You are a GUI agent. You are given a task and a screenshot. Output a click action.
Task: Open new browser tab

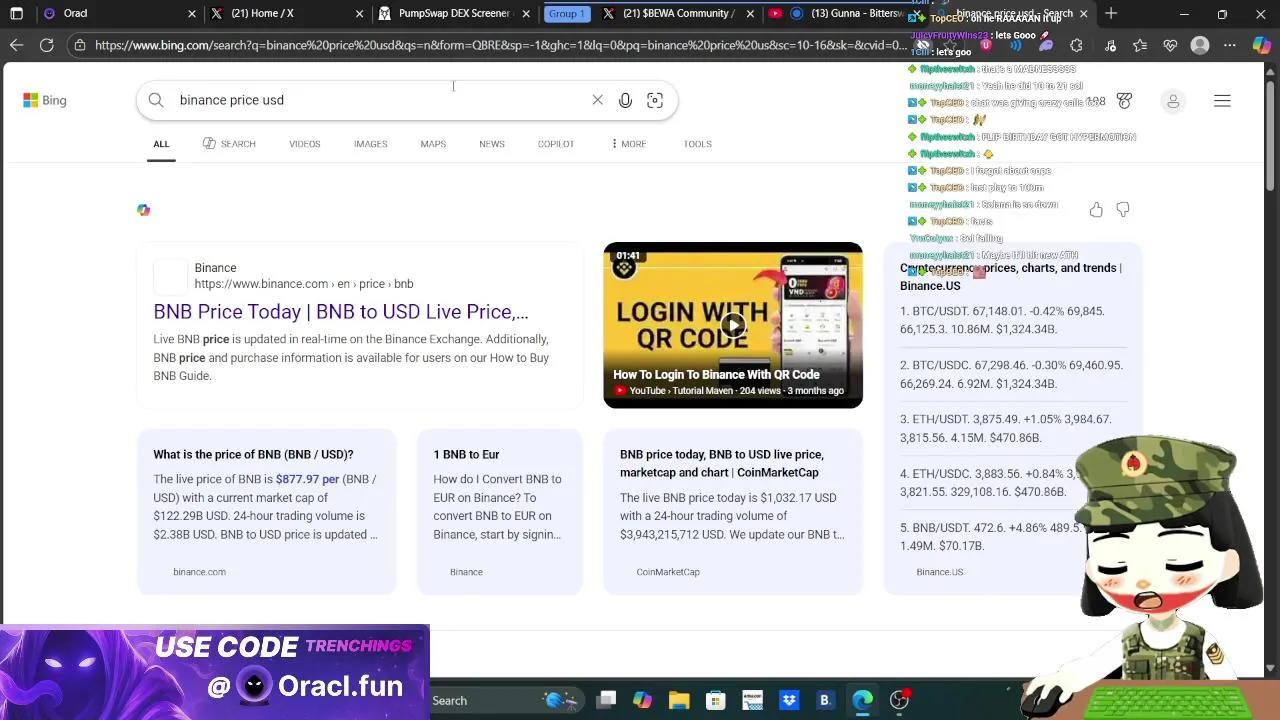(x=1111, y=14)
